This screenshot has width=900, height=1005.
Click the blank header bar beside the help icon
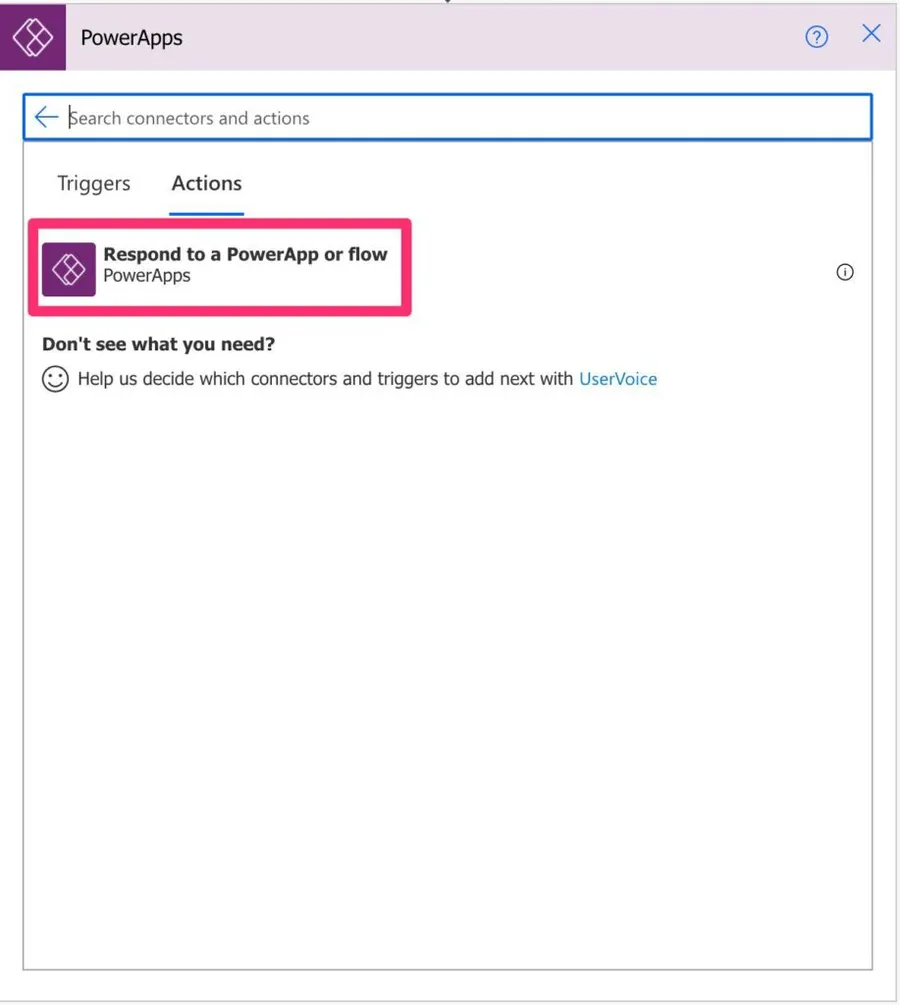coord(500,38)
